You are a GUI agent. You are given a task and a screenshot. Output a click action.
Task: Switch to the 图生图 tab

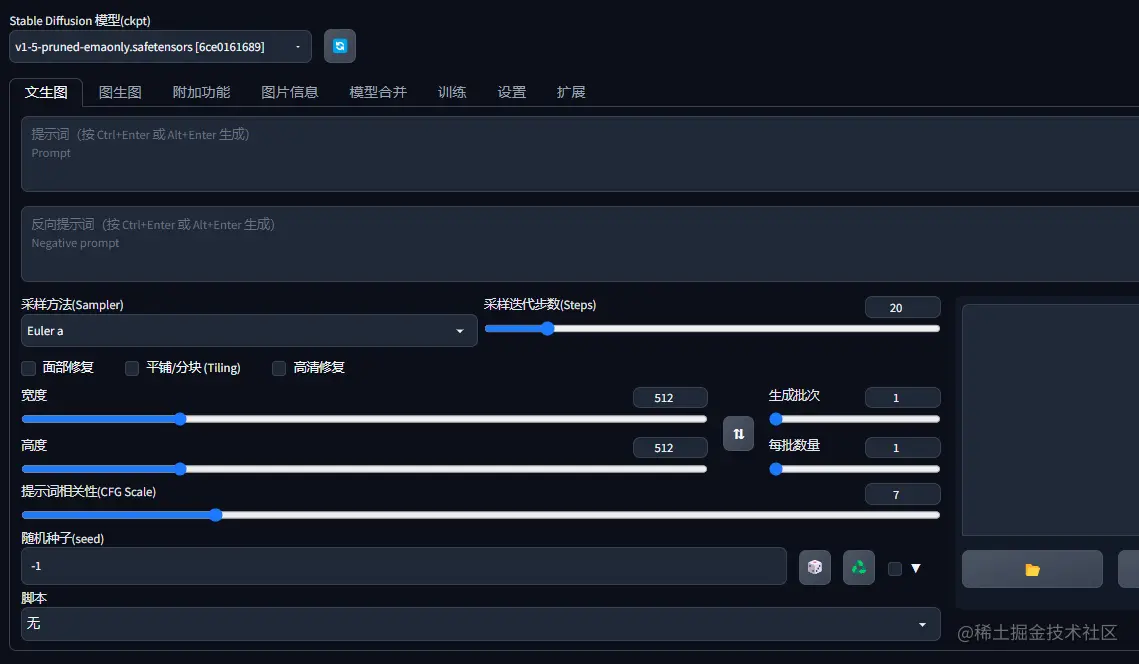(120, 92)
